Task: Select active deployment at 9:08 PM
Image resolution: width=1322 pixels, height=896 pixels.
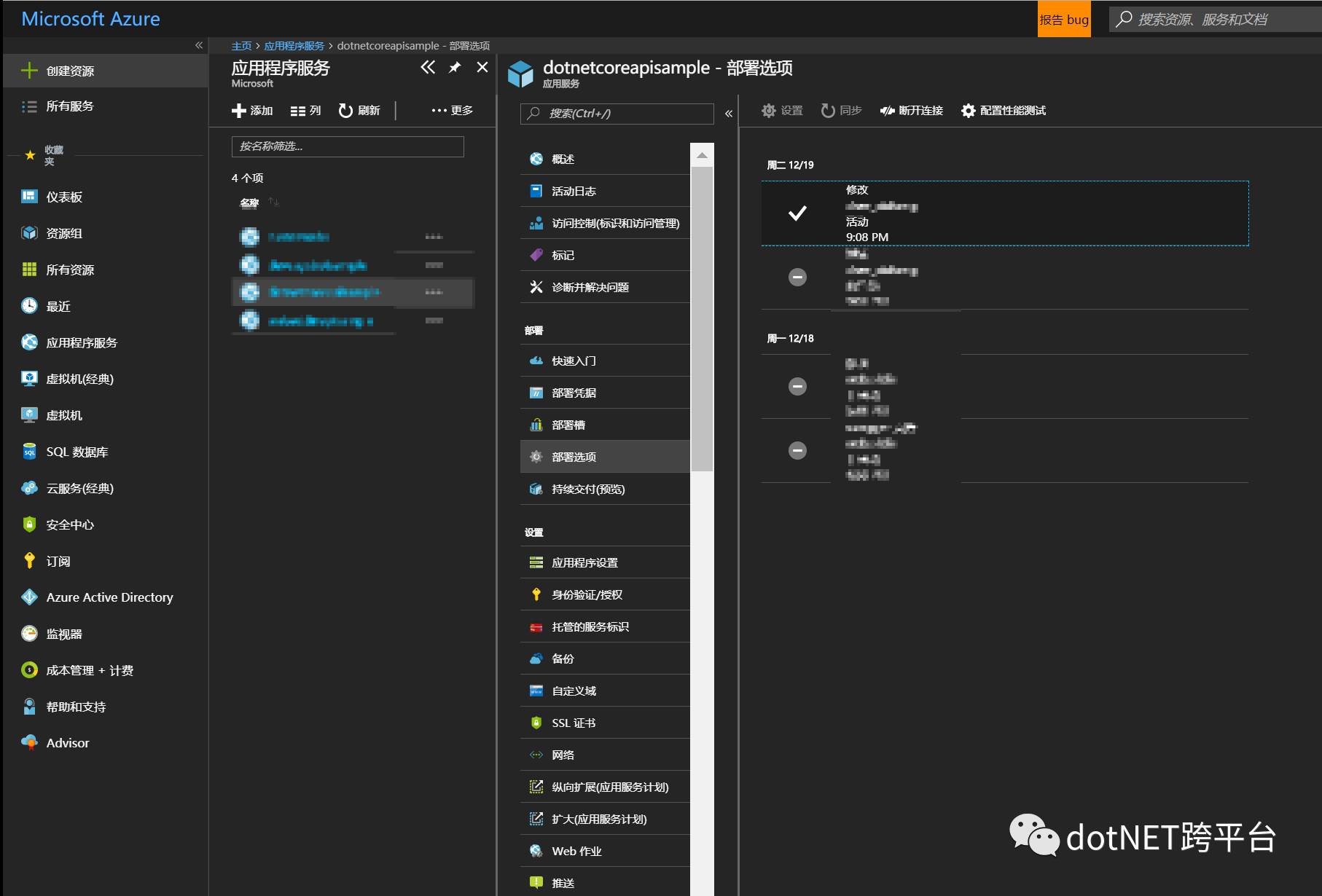Action: [x=1005, y=213]
